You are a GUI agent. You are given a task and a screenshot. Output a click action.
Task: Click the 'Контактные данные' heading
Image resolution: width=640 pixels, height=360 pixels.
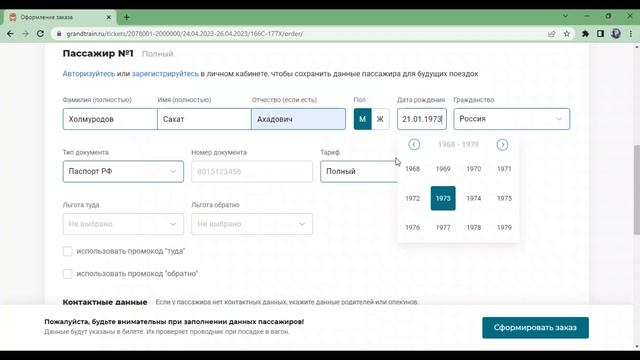click(105, 302)
